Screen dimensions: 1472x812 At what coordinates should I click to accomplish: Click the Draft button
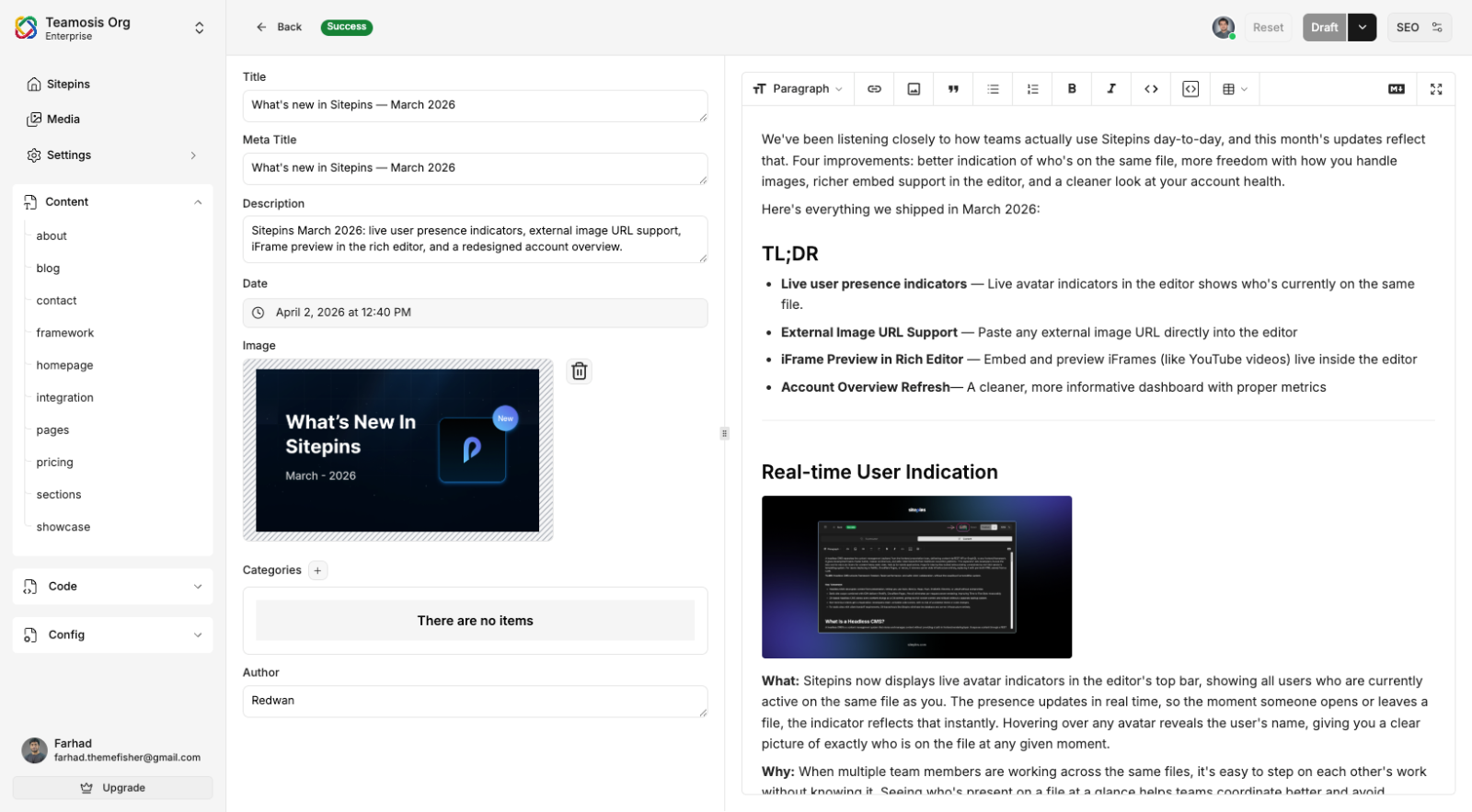click(1325, 28)
